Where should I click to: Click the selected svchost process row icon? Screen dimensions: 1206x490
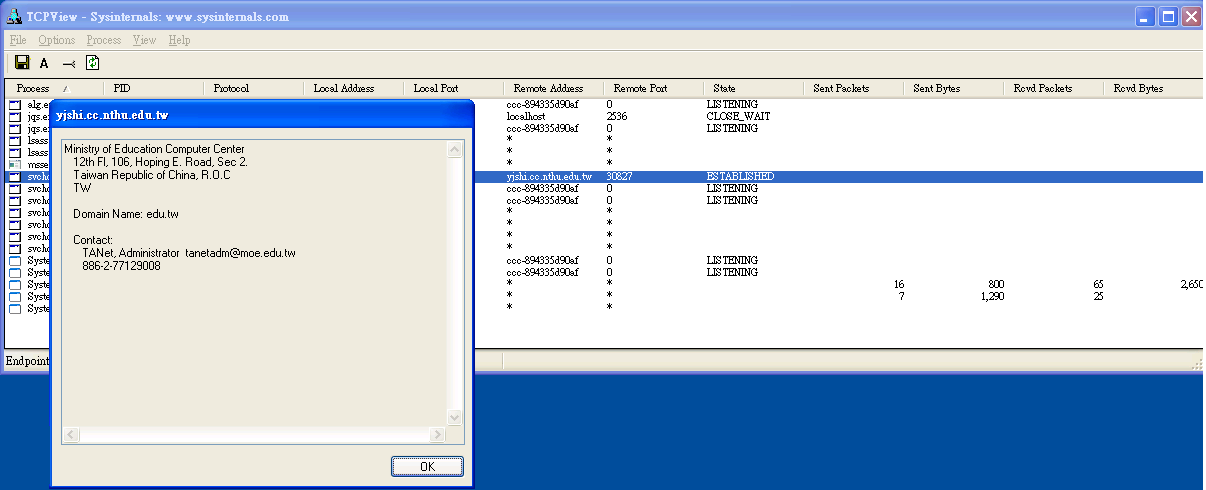[x=15, y=177]
